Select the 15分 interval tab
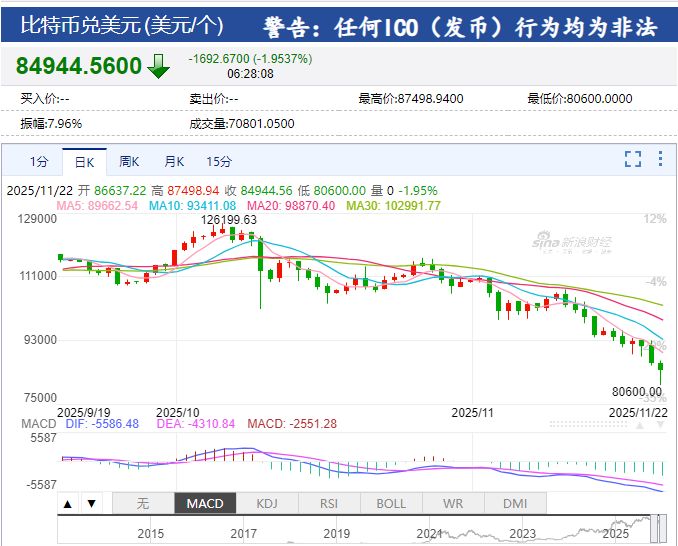 (x=219, y=161)
